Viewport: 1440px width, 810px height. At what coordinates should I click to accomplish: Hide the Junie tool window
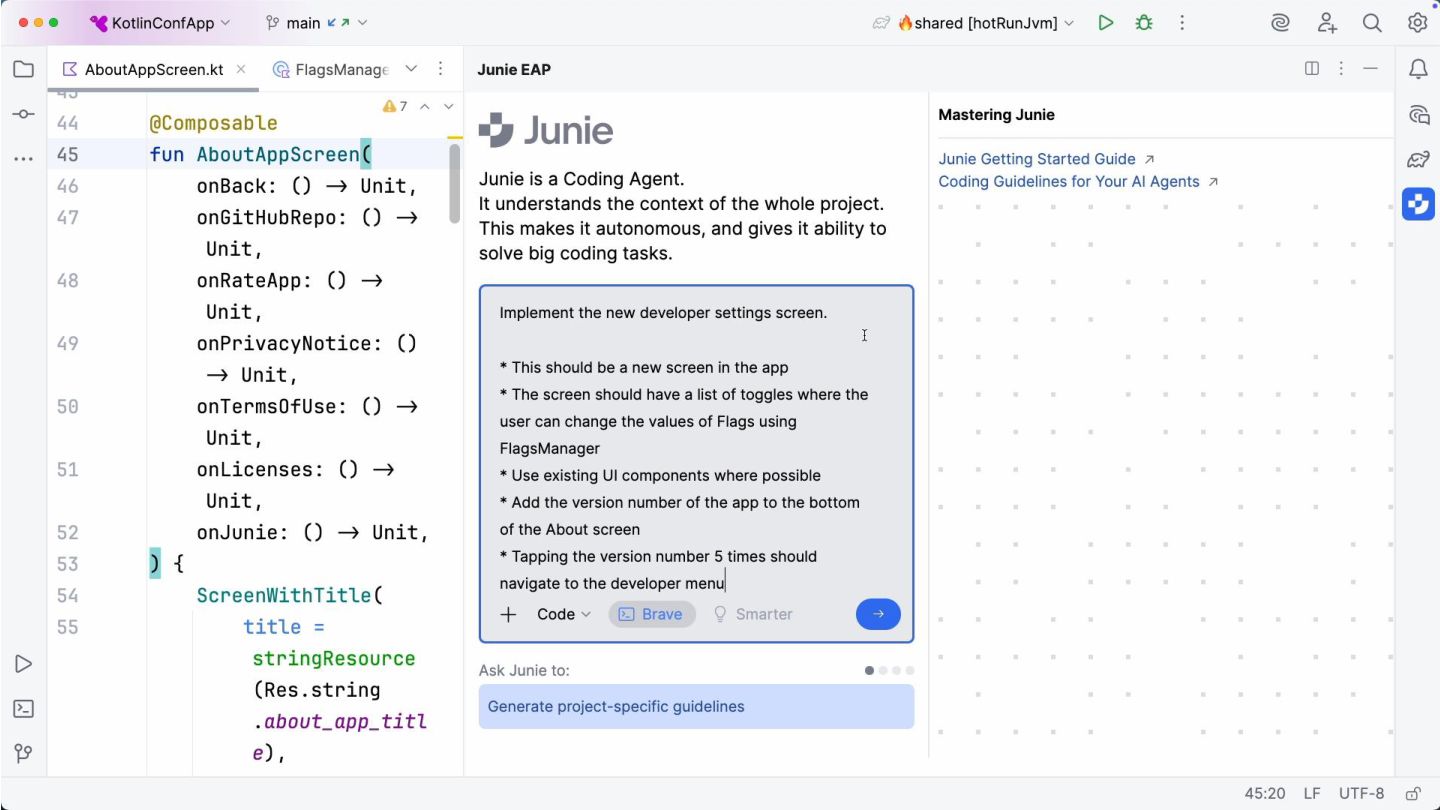1371,69
